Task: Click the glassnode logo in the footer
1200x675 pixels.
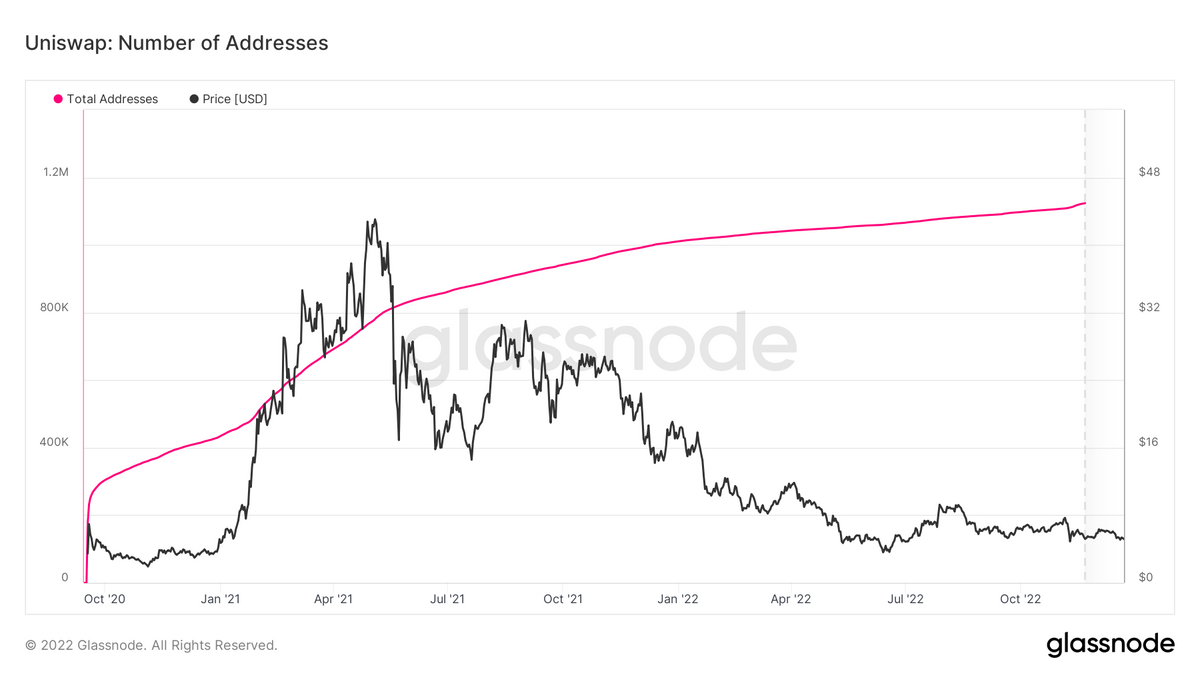Action: 1110,645
